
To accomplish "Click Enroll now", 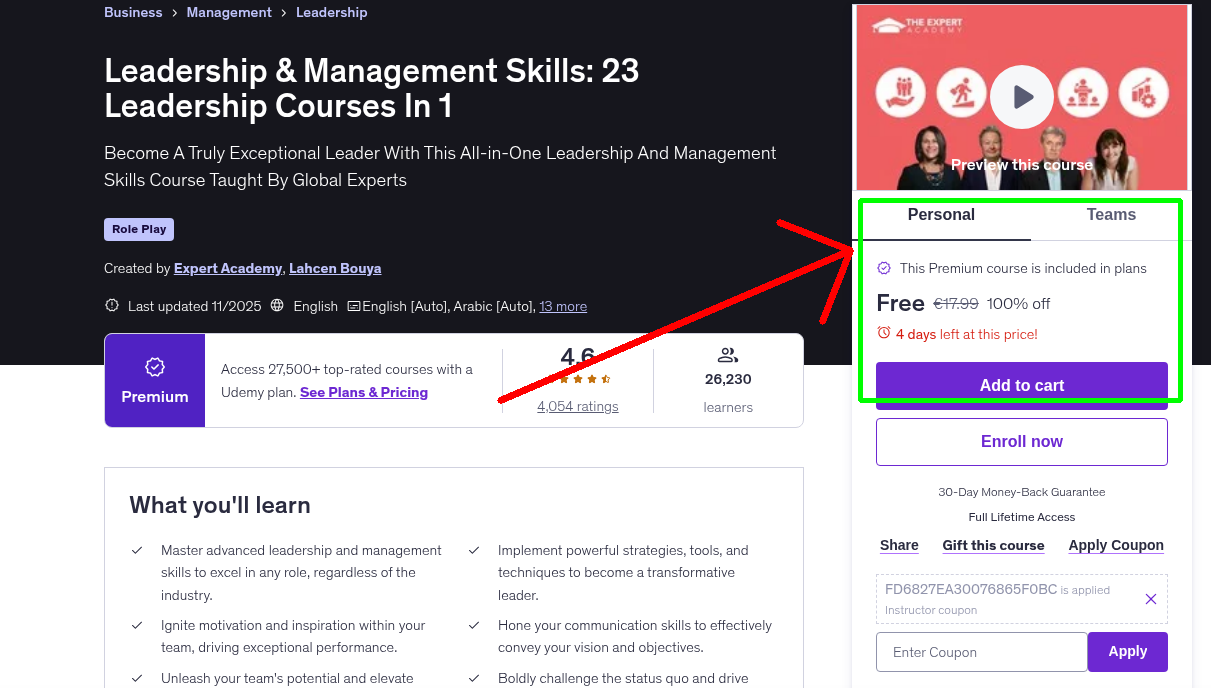I will click(1021, 441).
